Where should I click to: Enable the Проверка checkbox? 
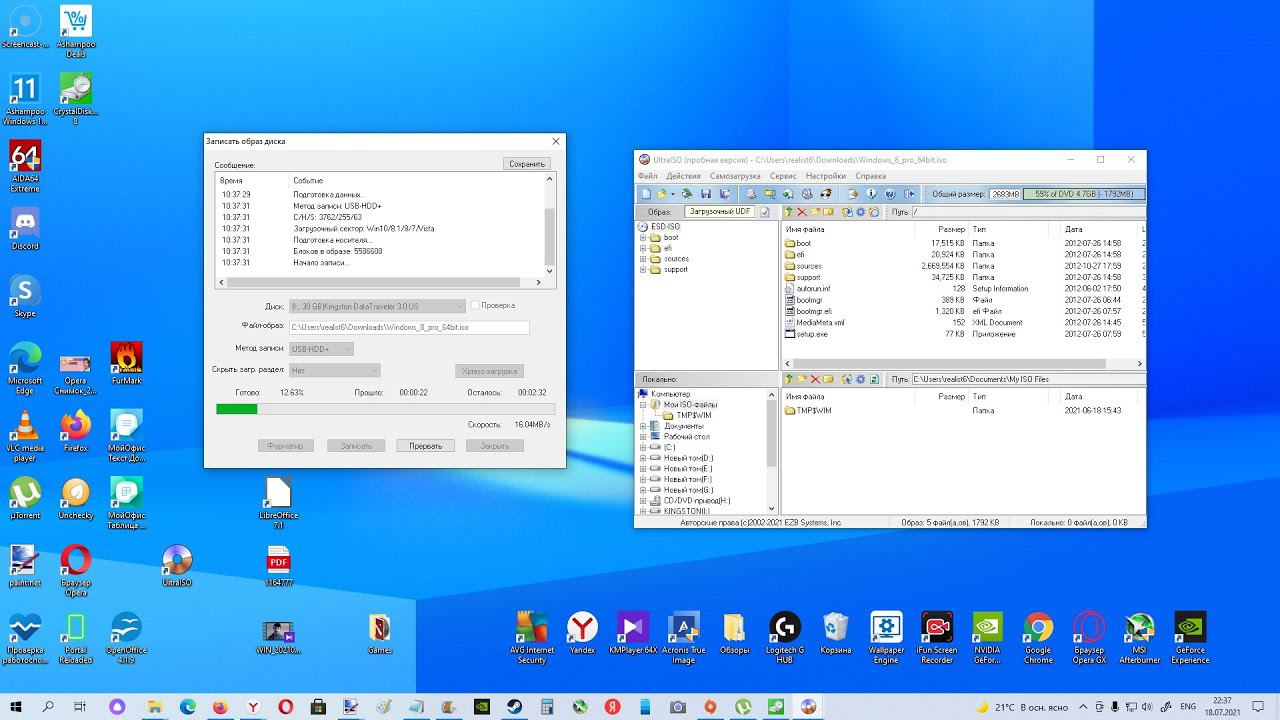[475, 305]
